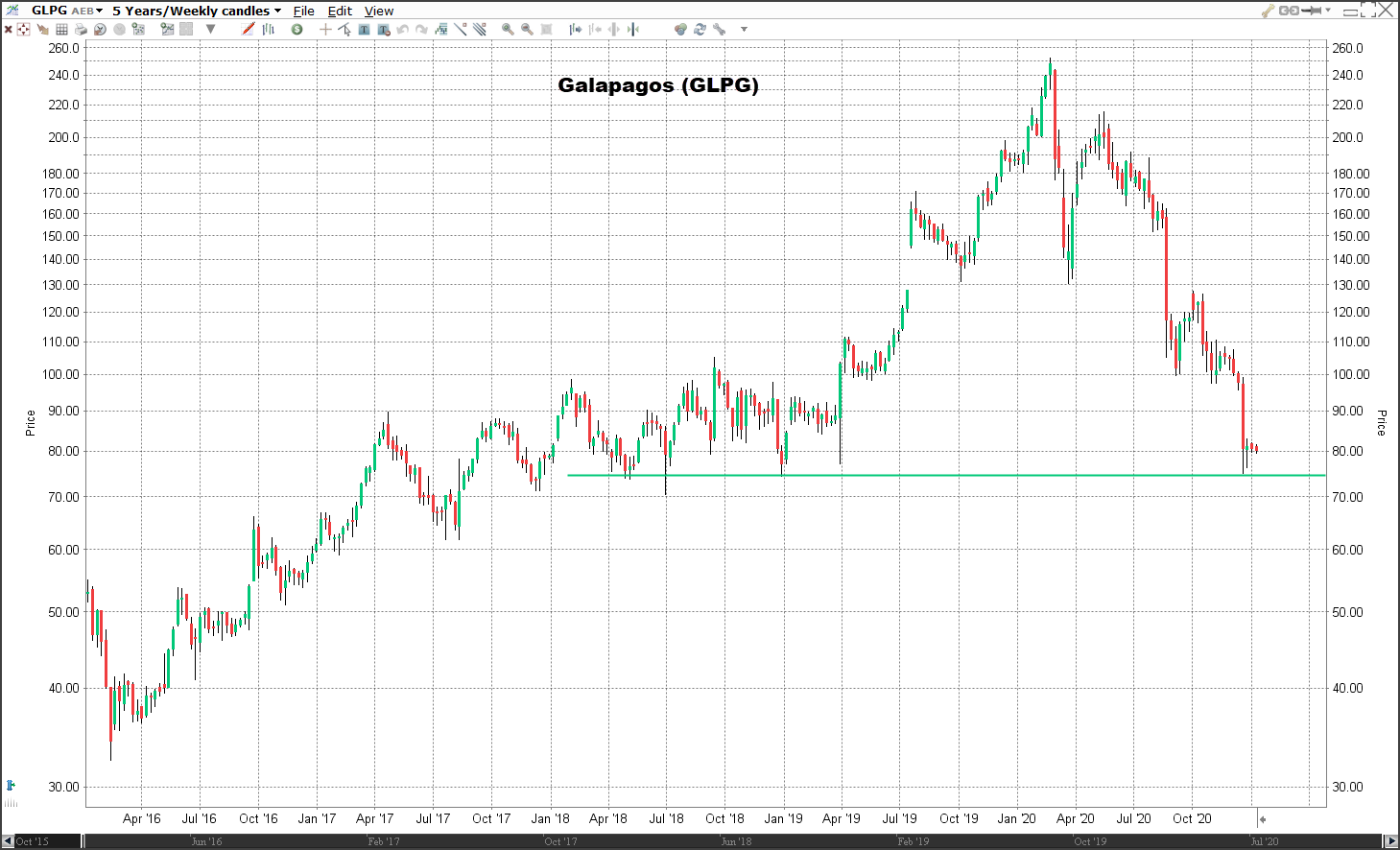This screenshot has height=850, width=1400.
Task: Open the File menu
Action: [303, 11]
